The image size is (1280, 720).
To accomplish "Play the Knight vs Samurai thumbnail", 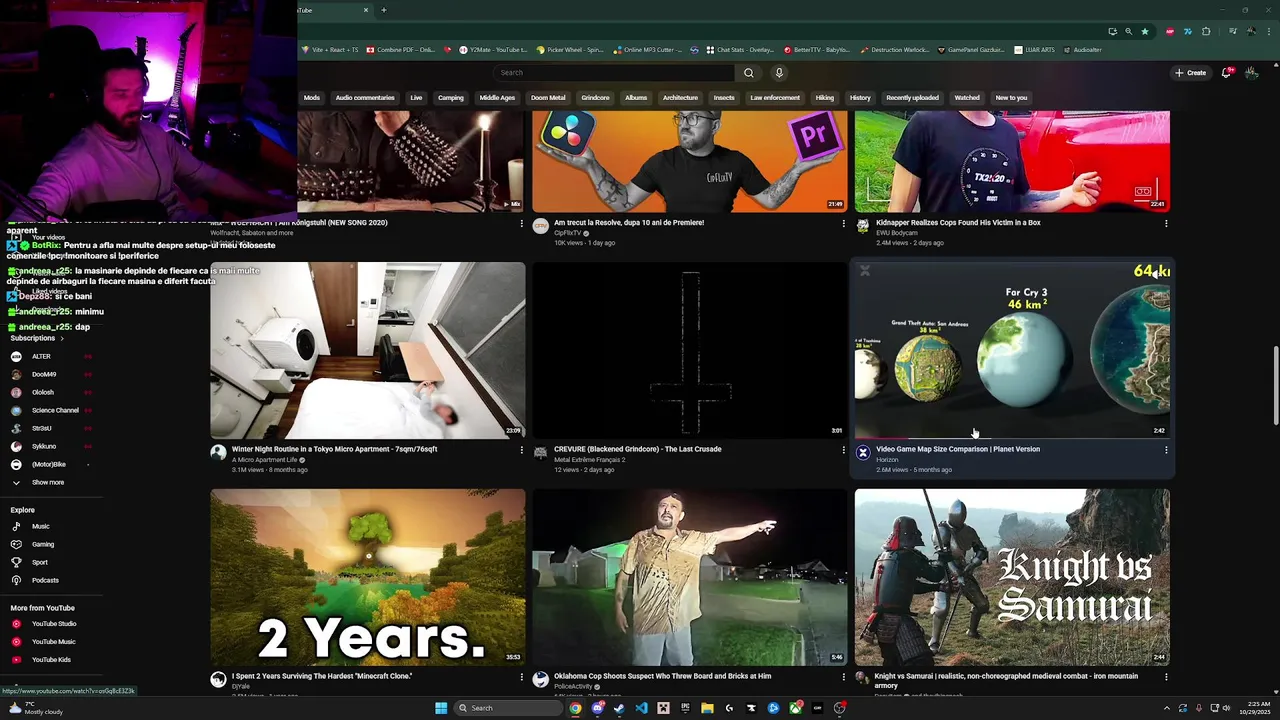I will 1012,577.
